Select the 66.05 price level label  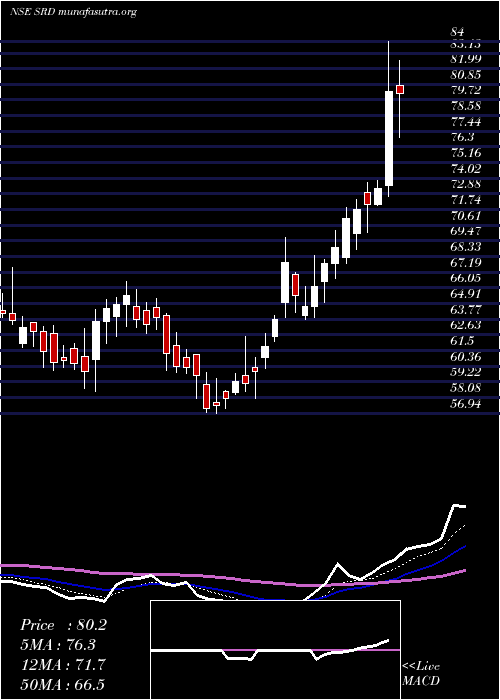[x=466, y=278]
